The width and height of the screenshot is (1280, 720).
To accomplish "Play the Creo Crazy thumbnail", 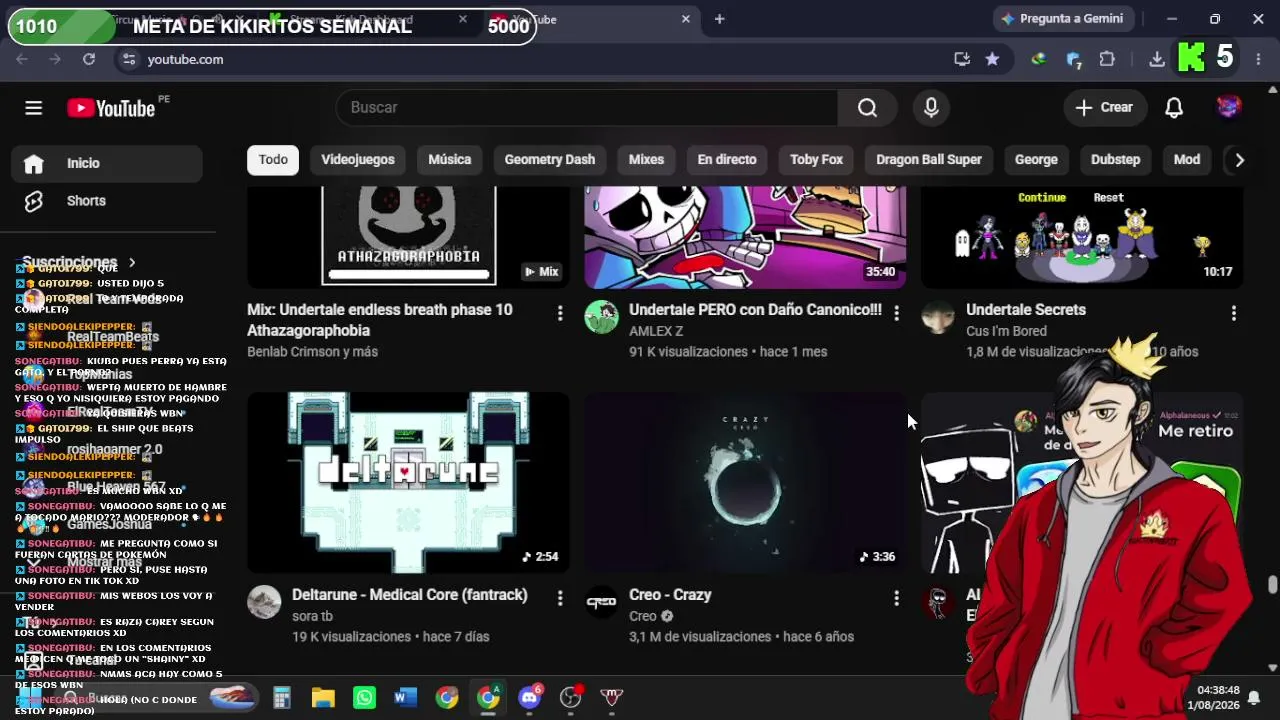I will [745, 482].
